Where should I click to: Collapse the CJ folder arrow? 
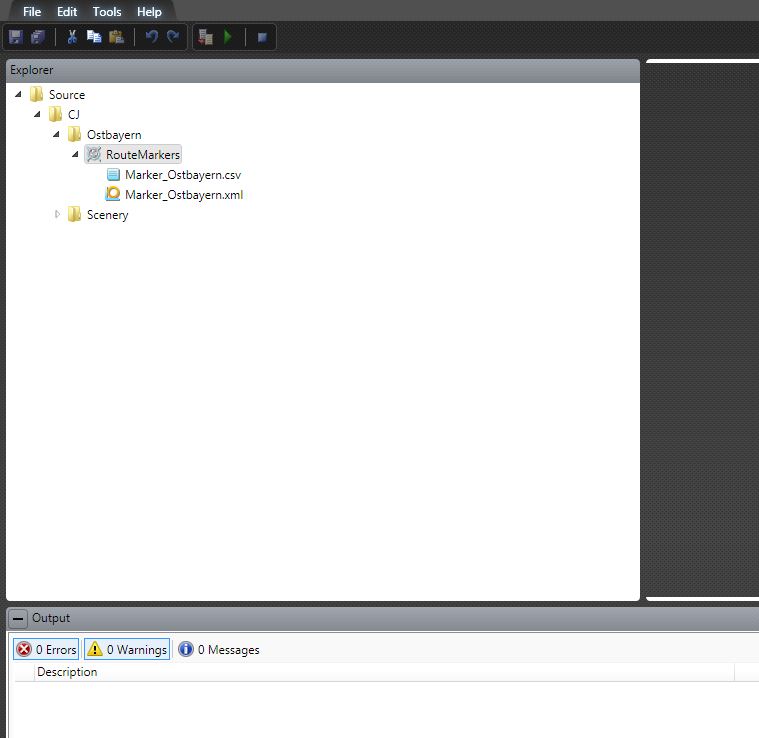(37, 114)
